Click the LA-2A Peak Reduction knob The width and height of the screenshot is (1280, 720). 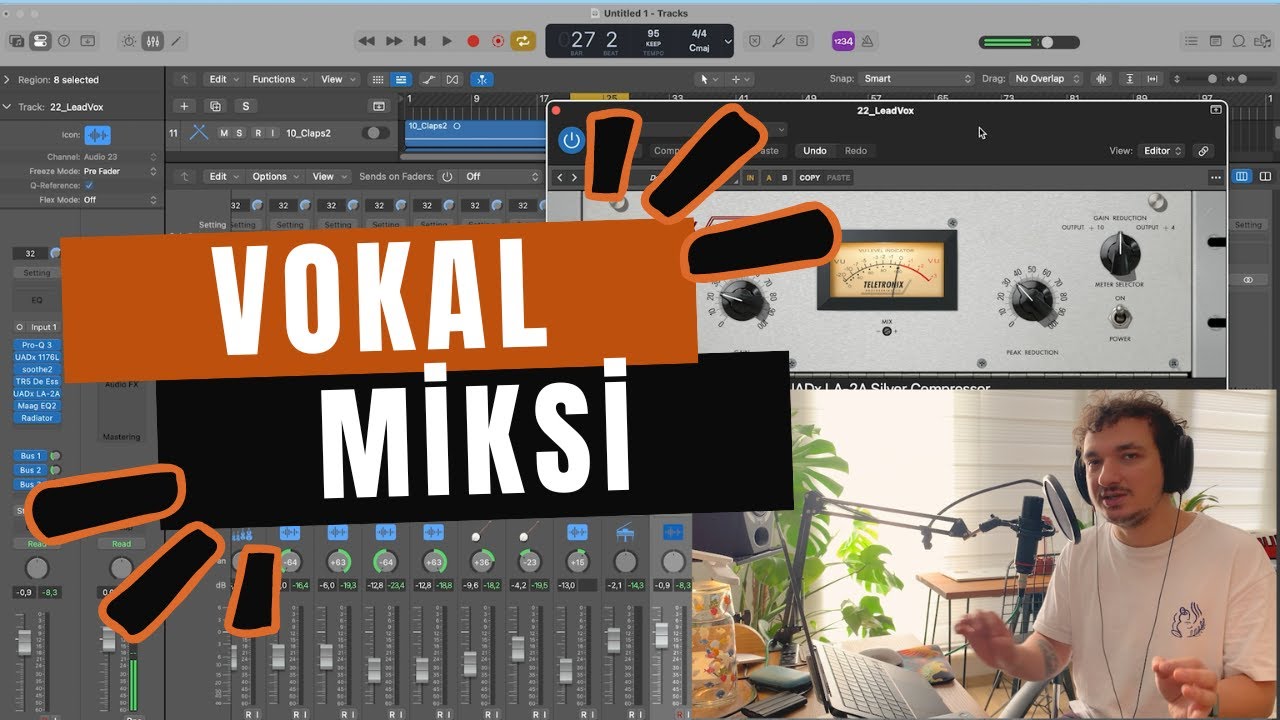click(x=1031, y=300)
